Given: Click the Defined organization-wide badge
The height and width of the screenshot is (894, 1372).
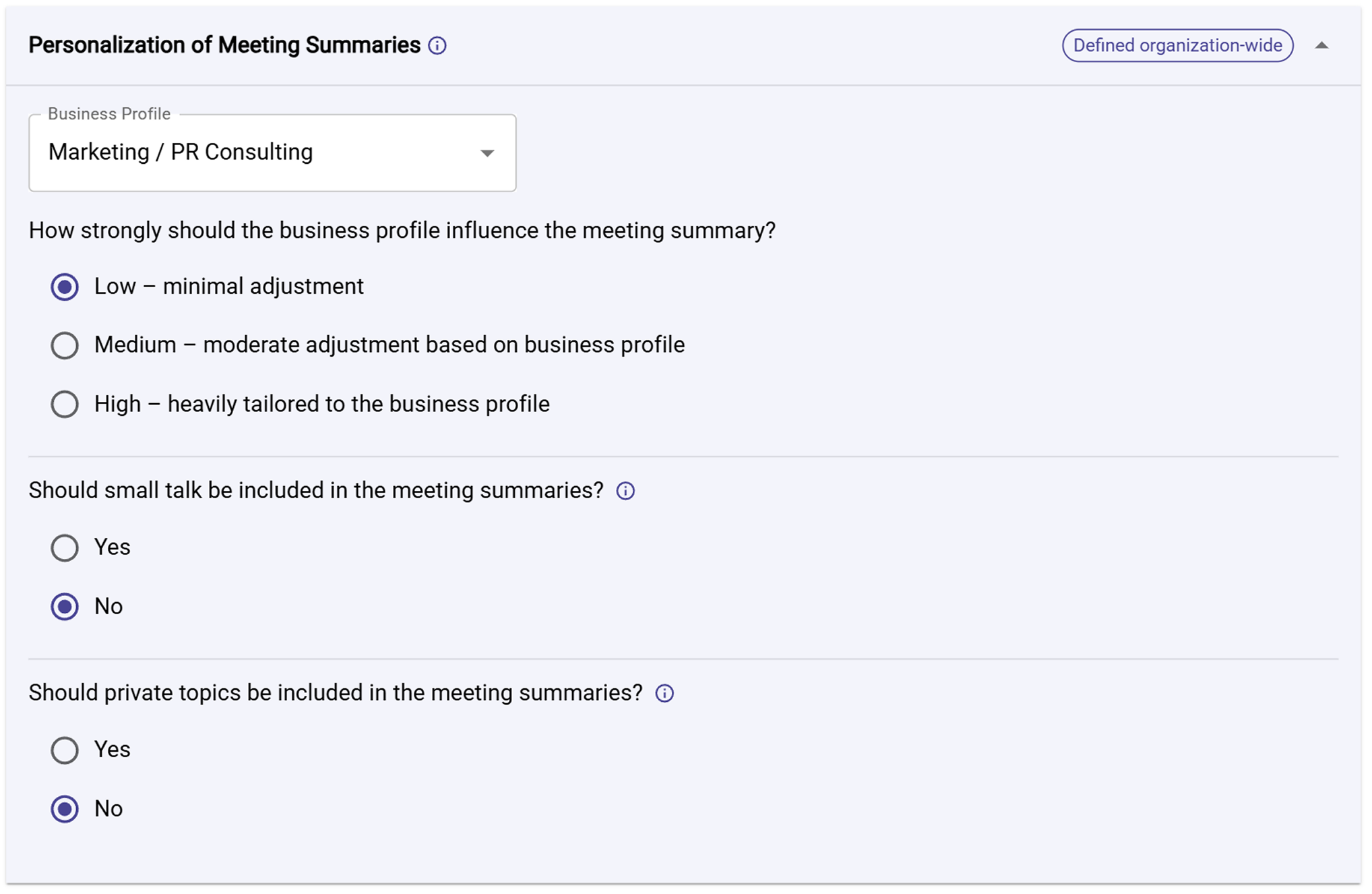Looking at the screenshot, I should [1177, 45].
